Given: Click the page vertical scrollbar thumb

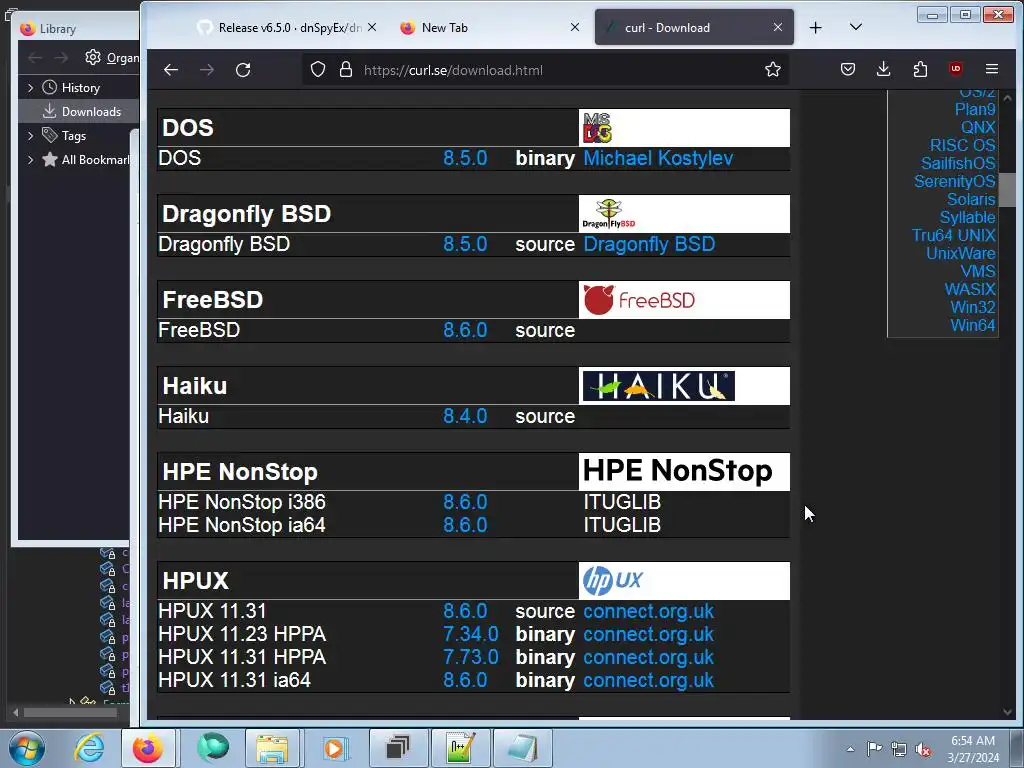Looking at the screenshot, I should (x=1008, y=190).
